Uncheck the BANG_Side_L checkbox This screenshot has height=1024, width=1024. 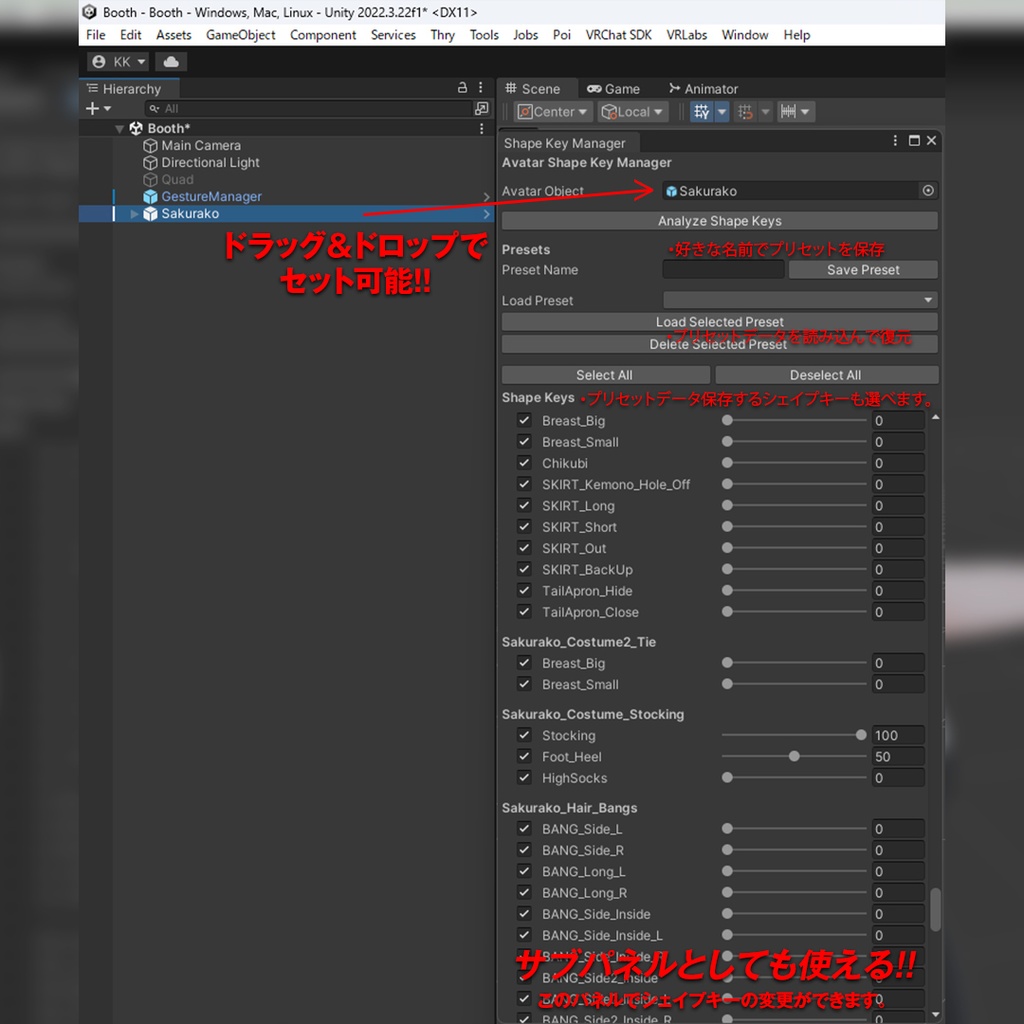pyautogui.click(x=524, y=828)
